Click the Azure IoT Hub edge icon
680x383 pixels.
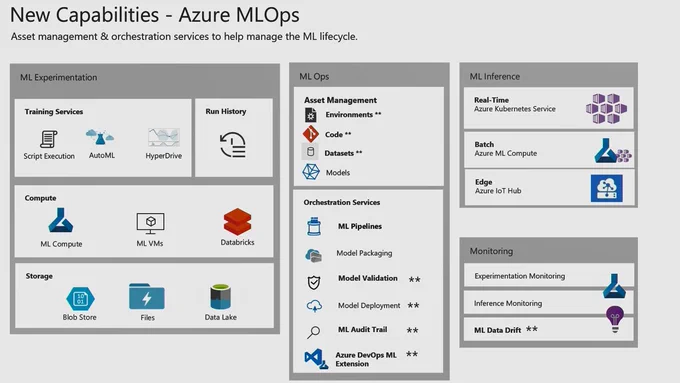607,188
